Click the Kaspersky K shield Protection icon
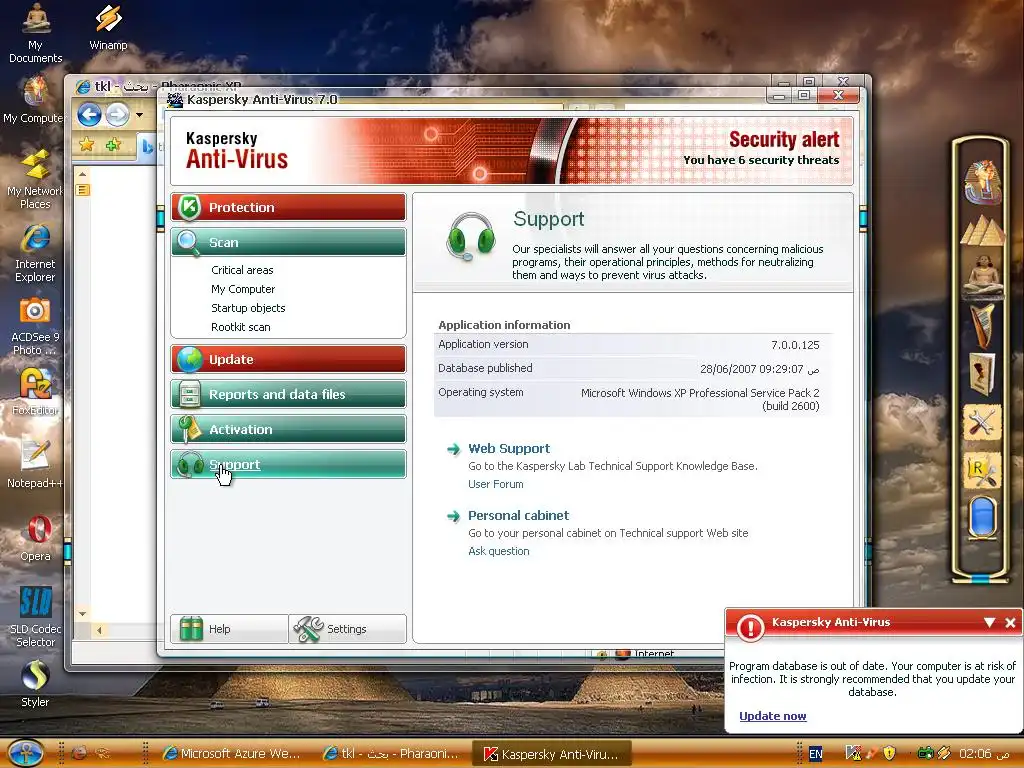This screenshot has height=768, width=1024. coord(189,207)
